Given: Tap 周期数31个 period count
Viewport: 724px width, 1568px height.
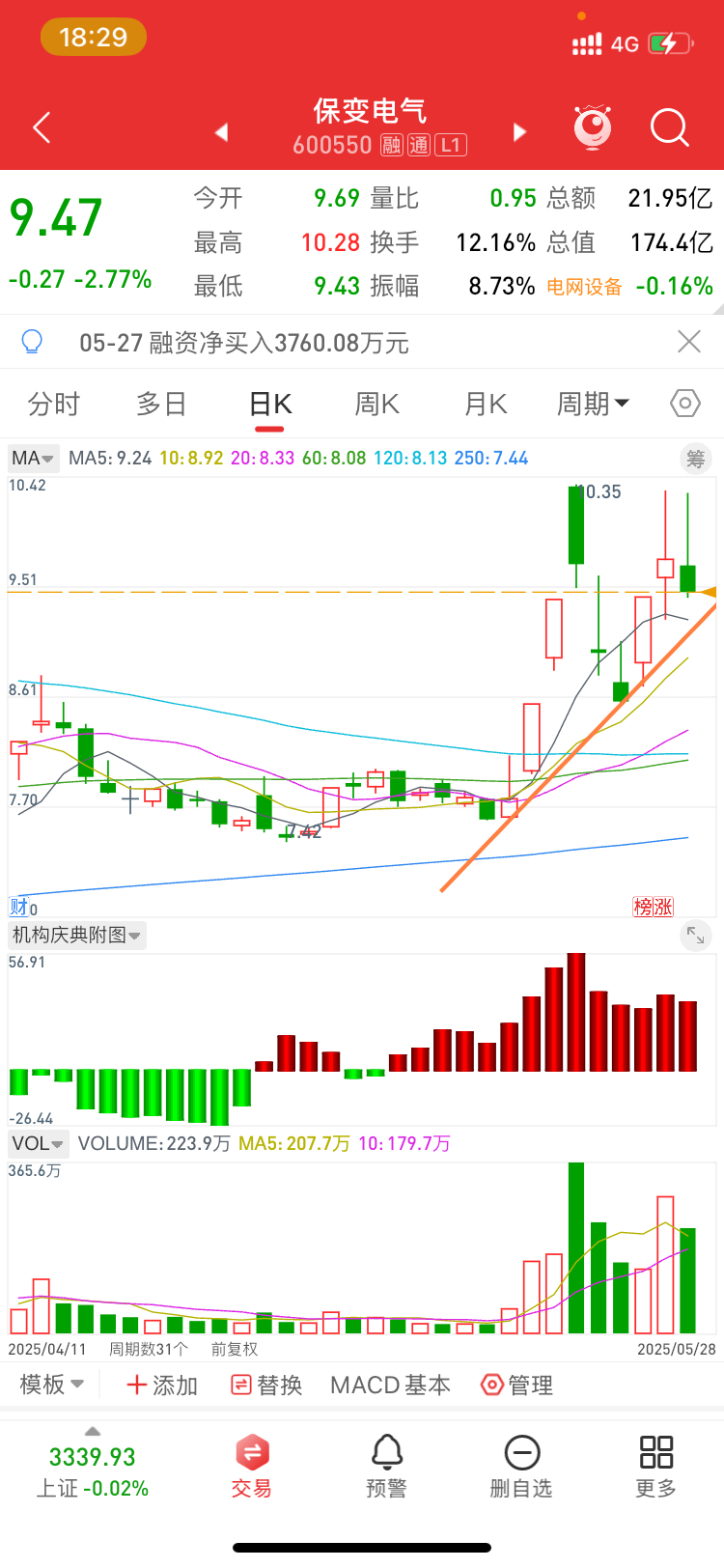Looking at the screenshot, I should pyautogui.click(x=149, y=1349).
